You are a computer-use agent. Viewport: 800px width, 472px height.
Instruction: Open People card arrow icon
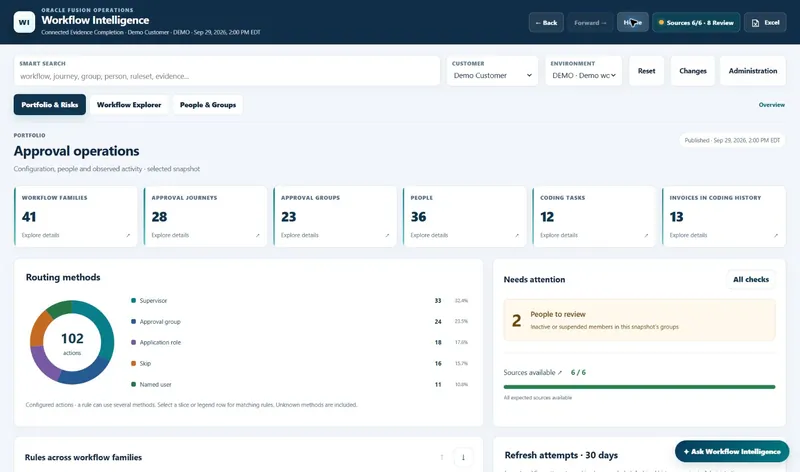click(517, 235)
